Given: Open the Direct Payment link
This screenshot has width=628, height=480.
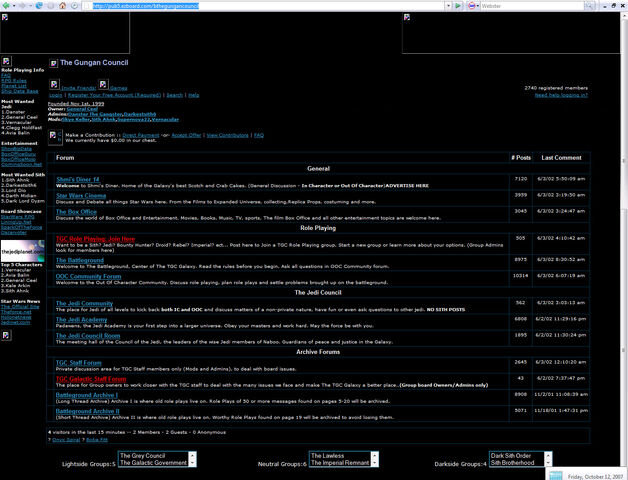Looking at the screenshot, I should click(x=141, y=135).
